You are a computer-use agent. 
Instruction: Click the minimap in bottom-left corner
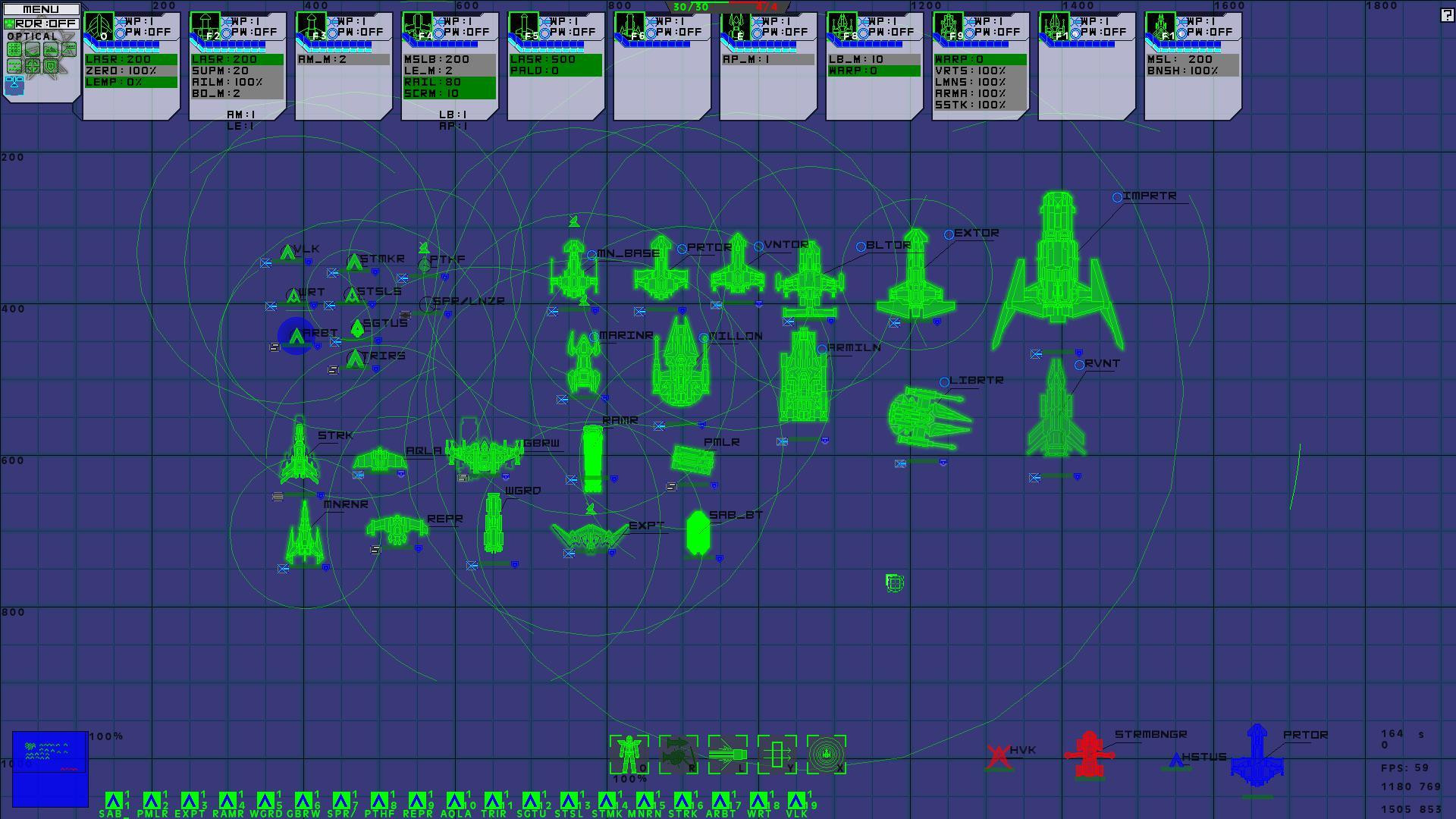50,769
